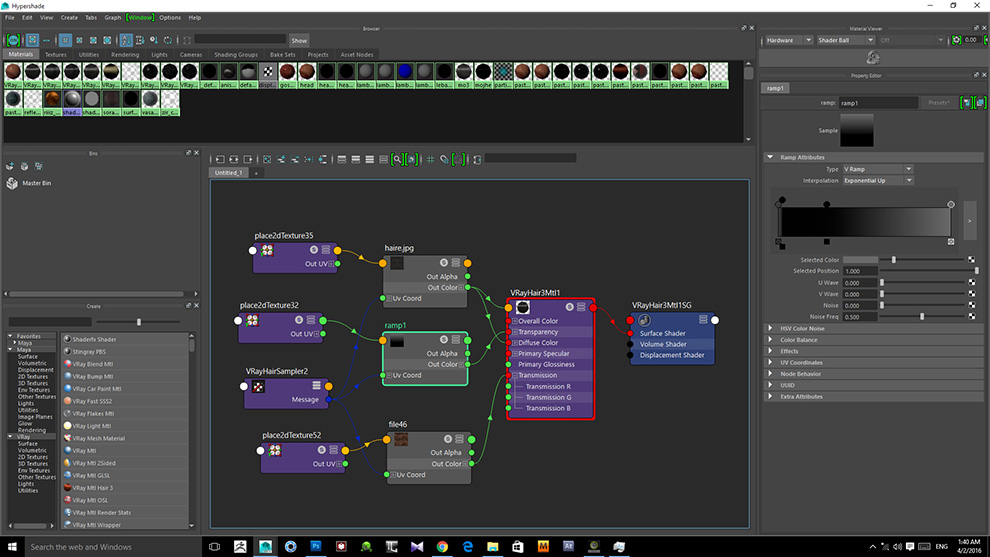The height and width of the screenshot is (557, 990).
Task: Switch to the Textures tab
Action: 56,54
